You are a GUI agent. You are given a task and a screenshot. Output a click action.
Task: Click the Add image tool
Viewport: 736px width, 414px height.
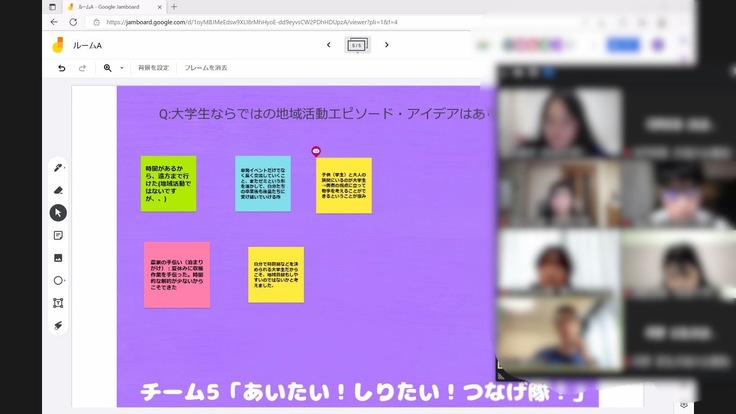pyautogui.click(x=58, y=258)
